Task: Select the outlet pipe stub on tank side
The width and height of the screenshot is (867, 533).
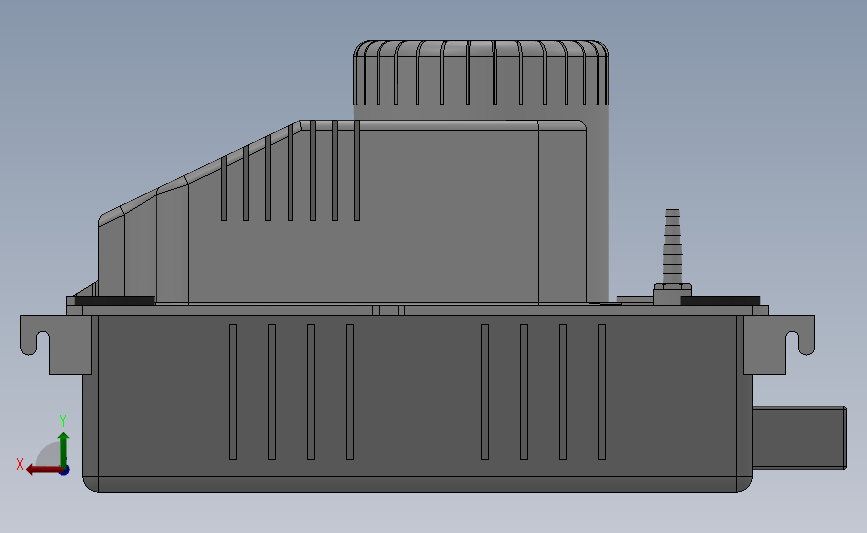Action: tap(800, 438)
